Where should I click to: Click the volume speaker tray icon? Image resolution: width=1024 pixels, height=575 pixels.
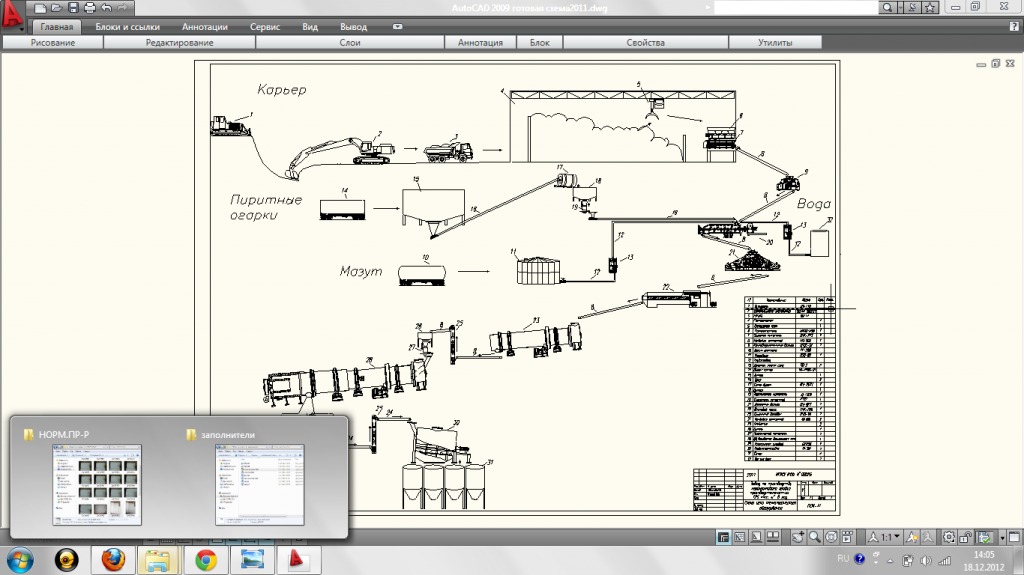(926, 560)
